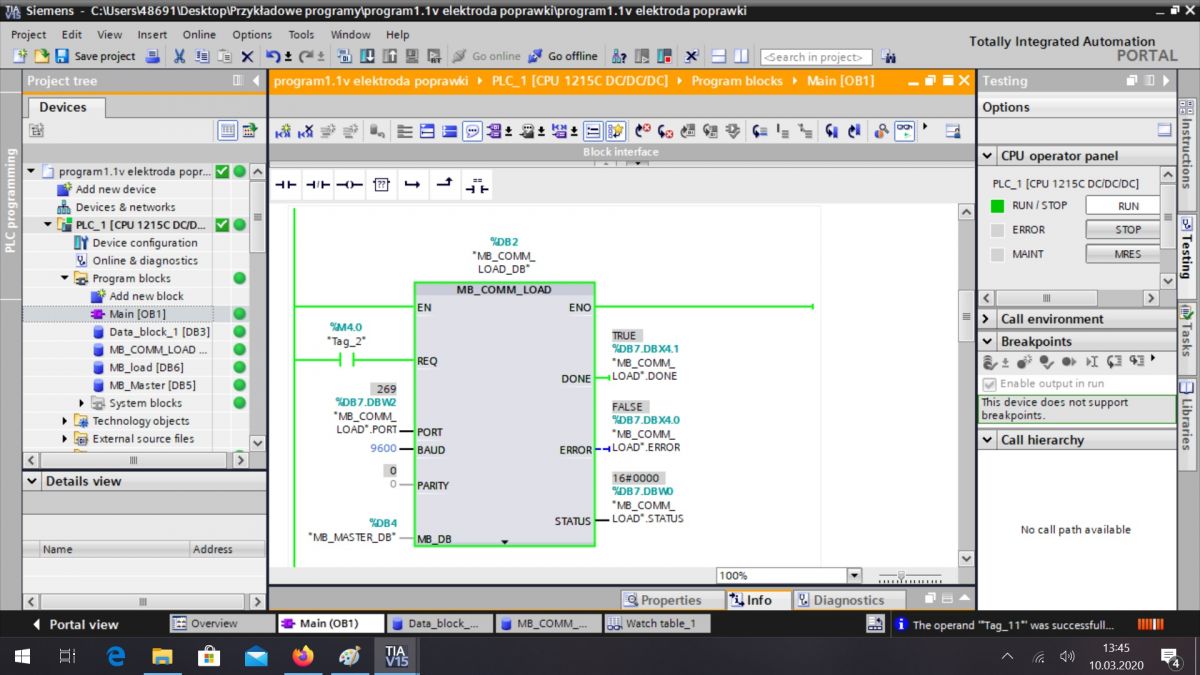Expand the Technology objects folder
Screen dimensions: 1200x675
tap(65, 421)
